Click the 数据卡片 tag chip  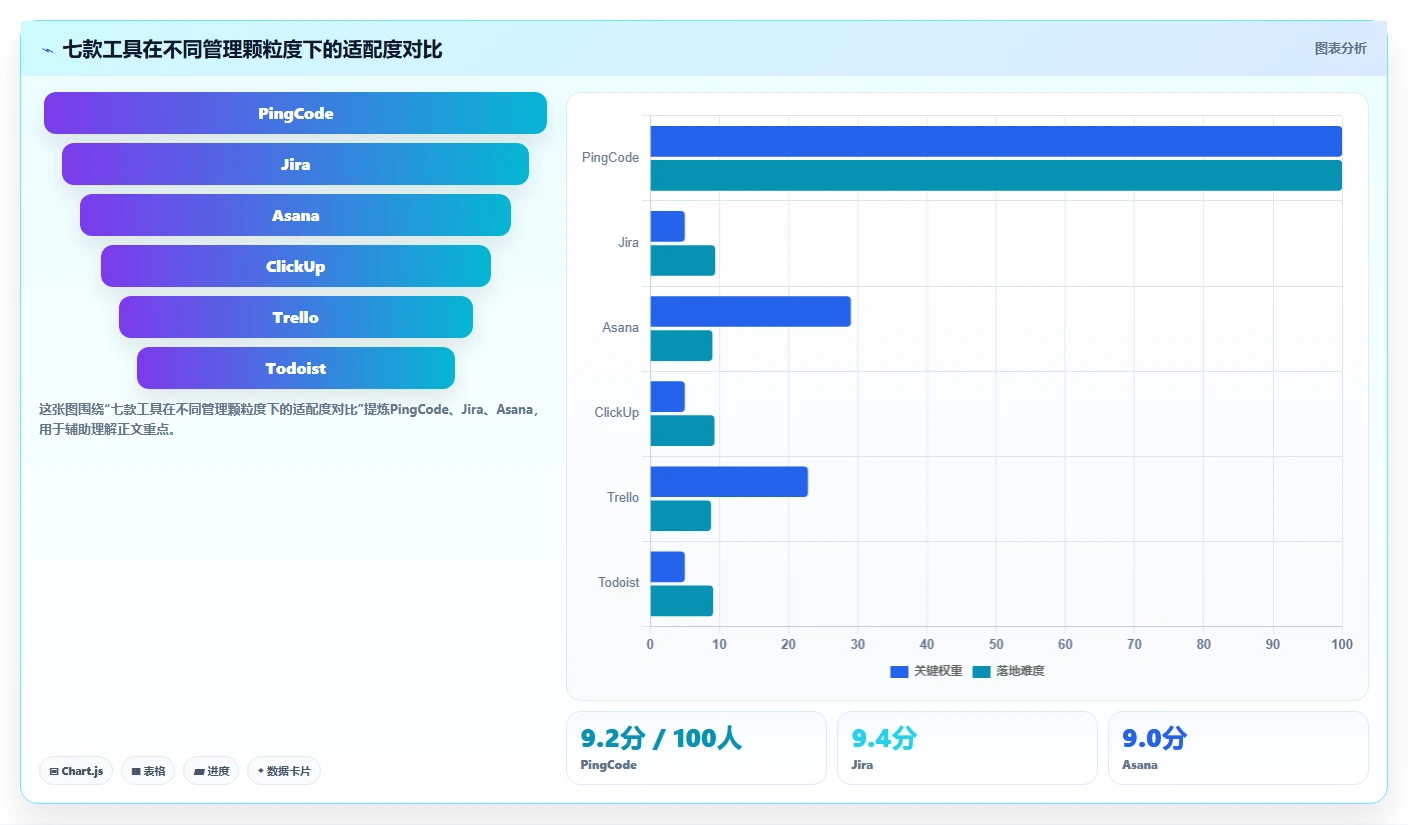284,771
